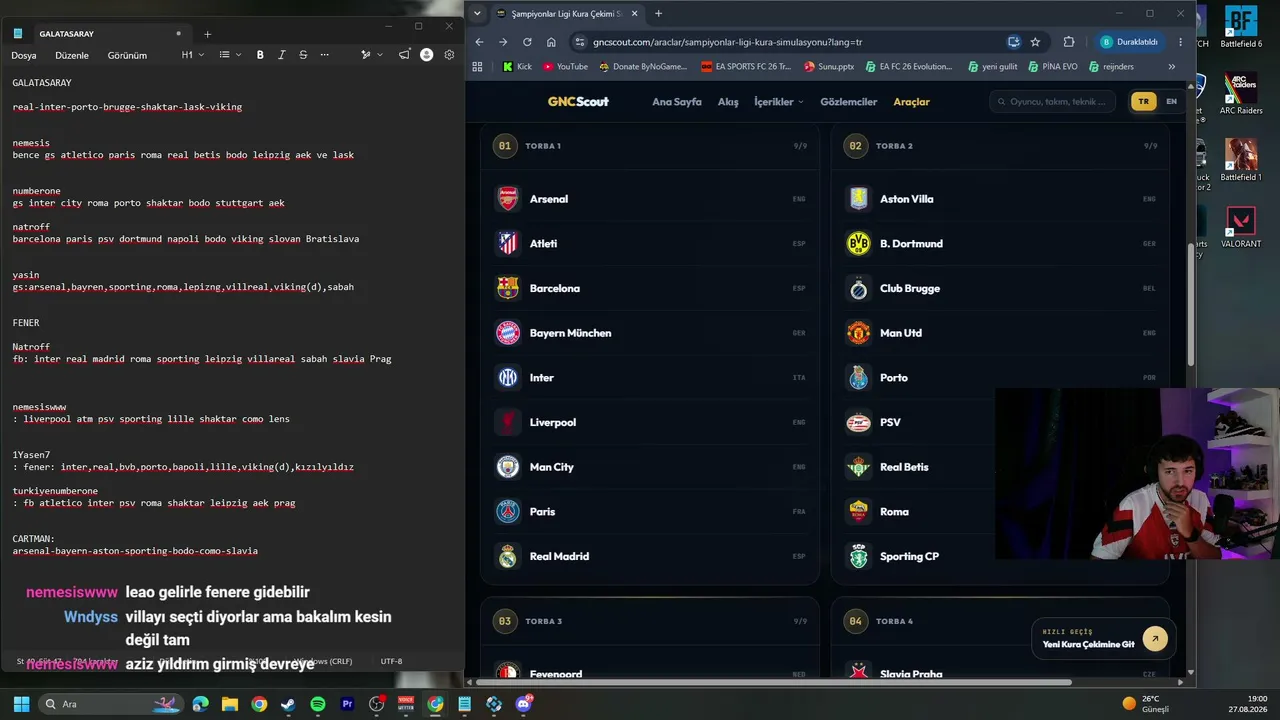1280x720 pixels.
Task: Open the Chrome tab search dropdown arrow
Action: tap(477, 14)
